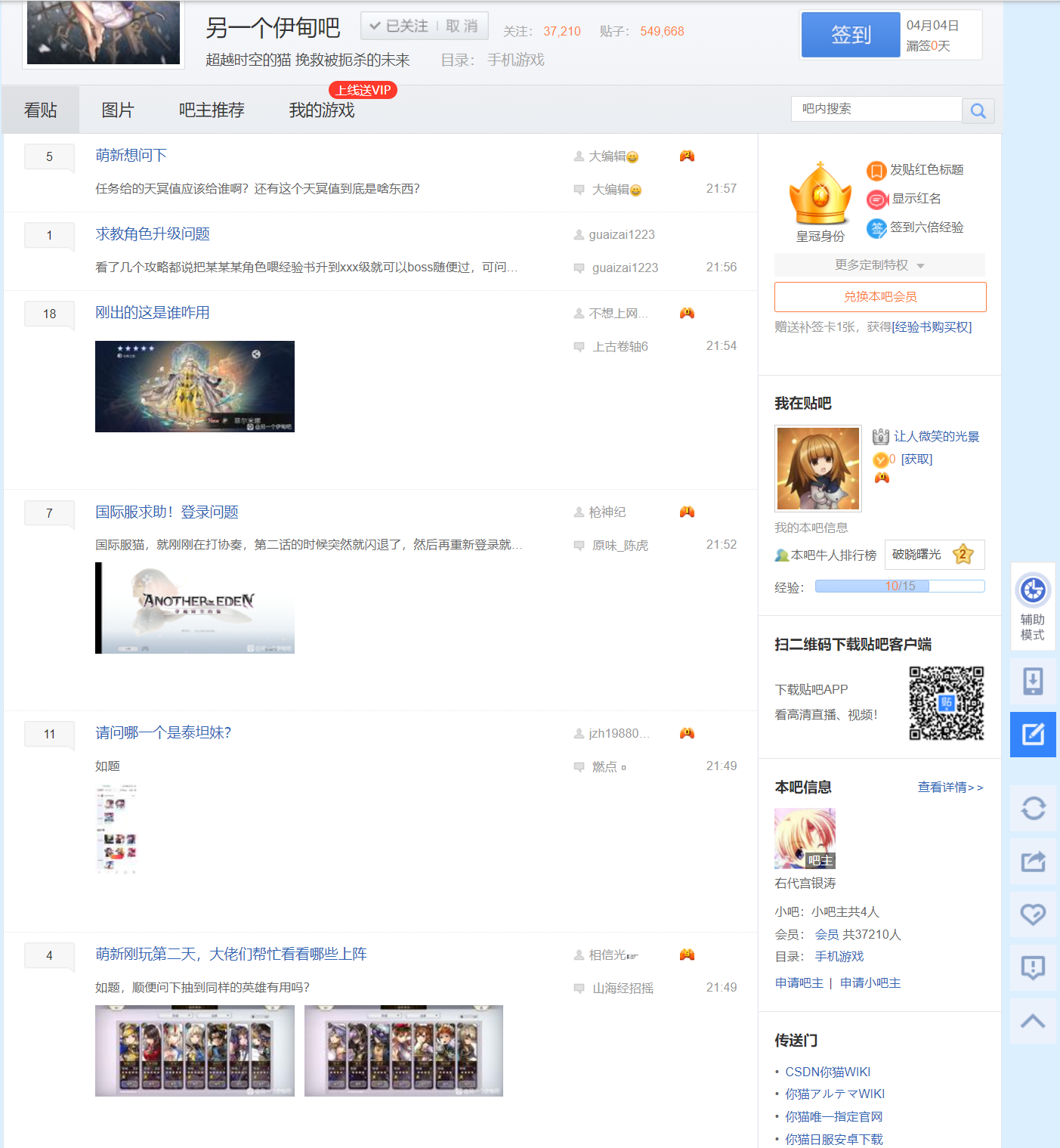Click the 获取 link
Screen dimensions: 1060x1148
click(916, 460)
